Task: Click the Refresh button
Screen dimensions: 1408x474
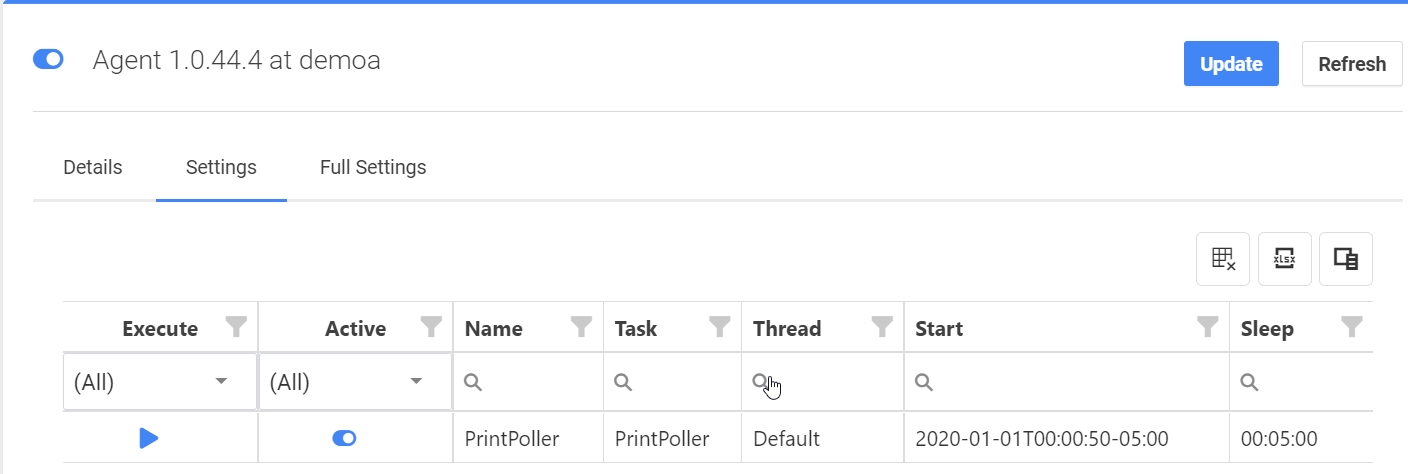Action: (1352, 64)
